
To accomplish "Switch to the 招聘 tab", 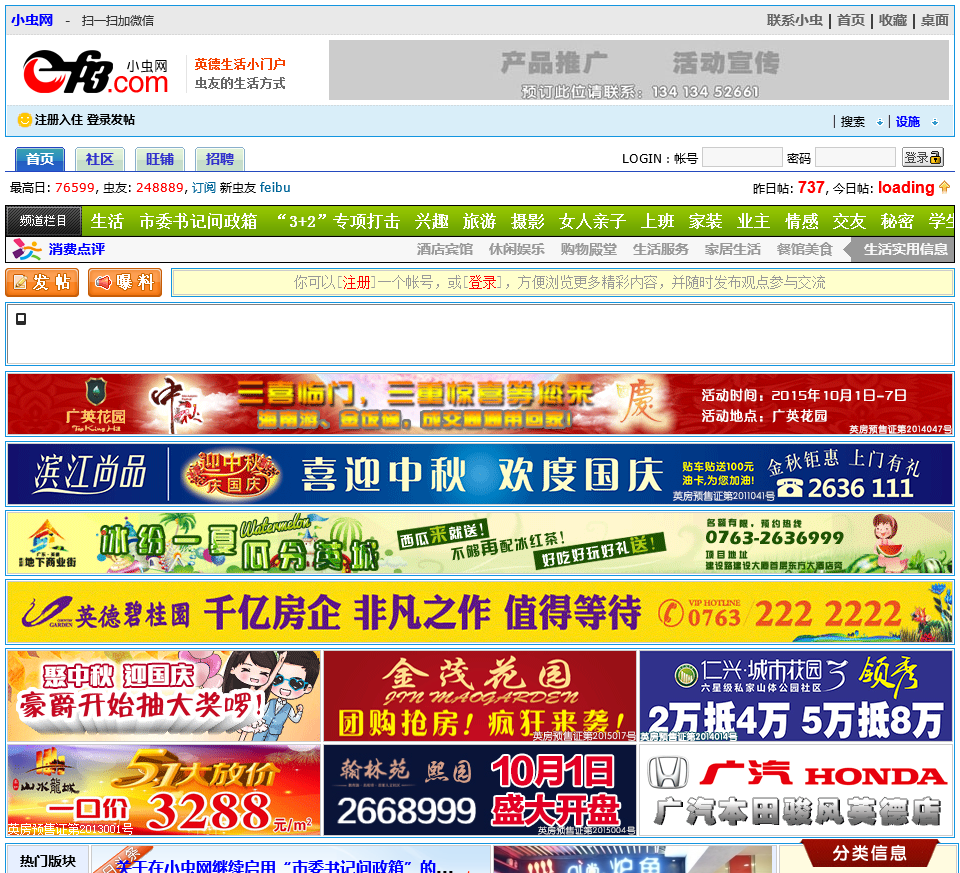I will tap(220, 159).
